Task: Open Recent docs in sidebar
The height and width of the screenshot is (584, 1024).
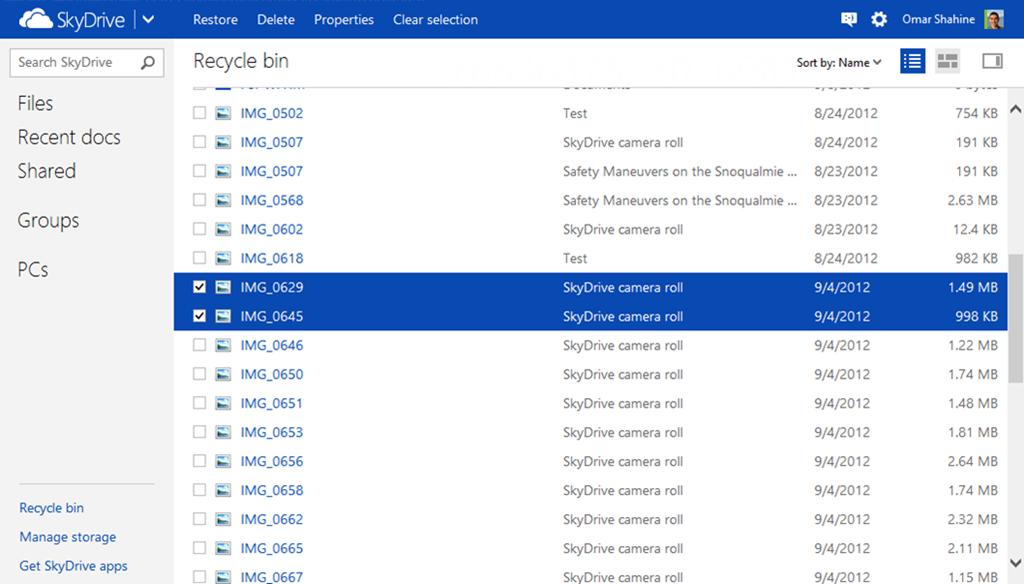Action: pos(69,137)
